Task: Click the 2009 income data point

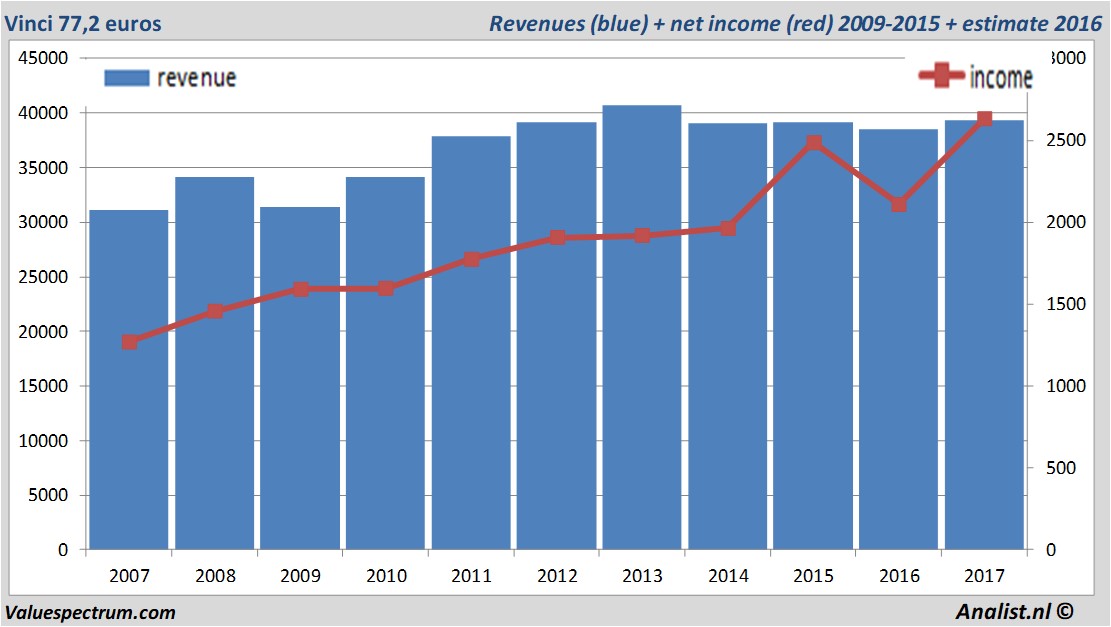Action: click(x=300, y=289)
